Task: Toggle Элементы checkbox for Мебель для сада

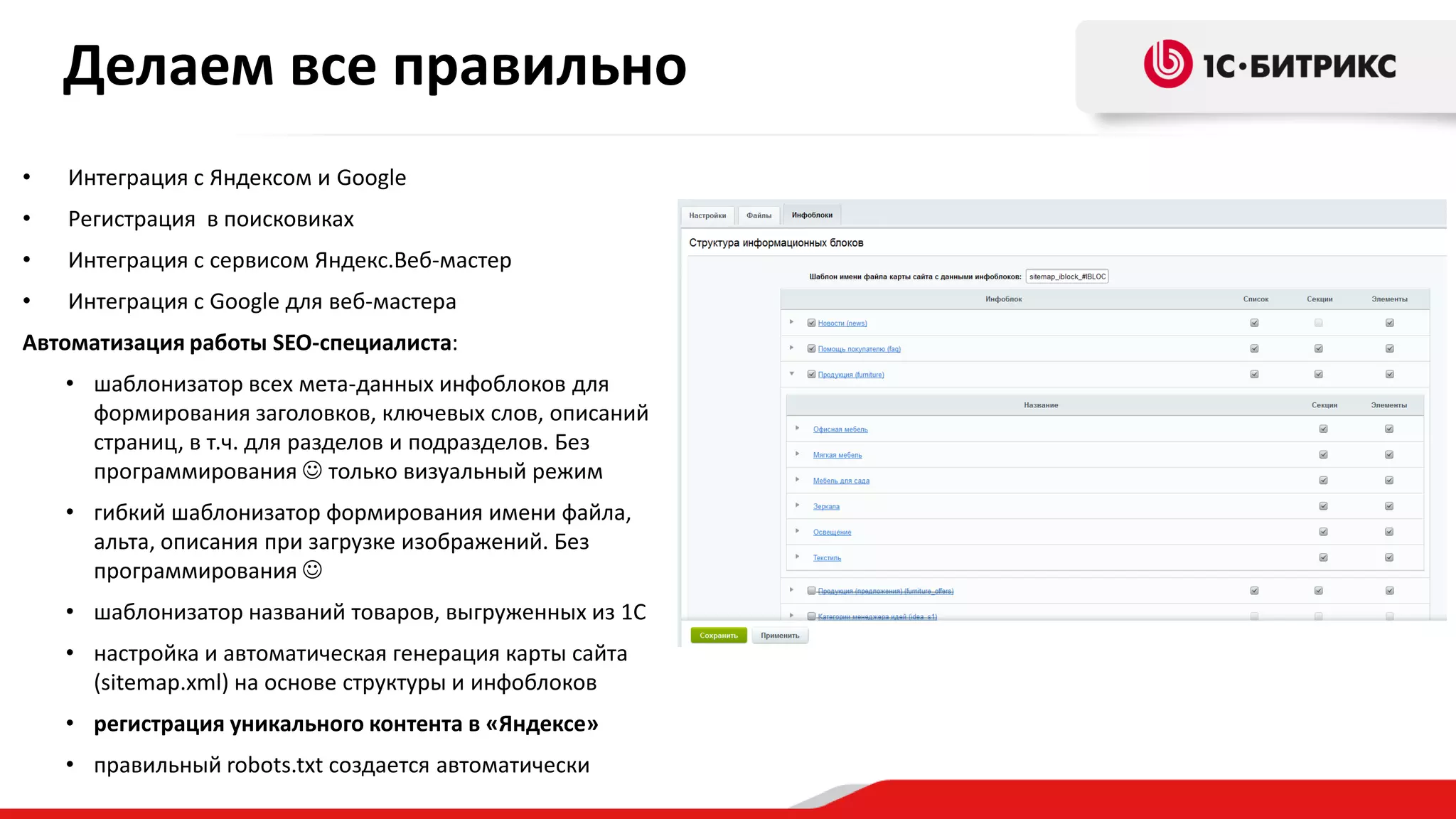Action: click(x=1389, y=480)
